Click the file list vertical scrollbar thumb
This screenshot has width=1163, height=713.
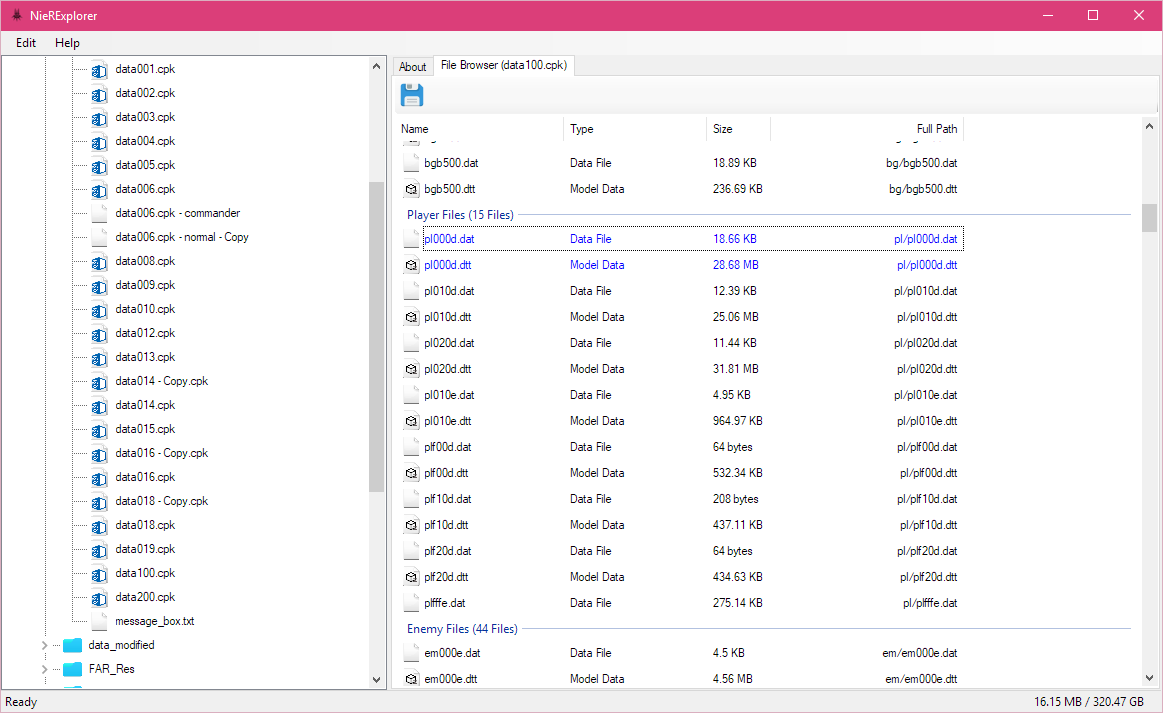click(1149, 218)
